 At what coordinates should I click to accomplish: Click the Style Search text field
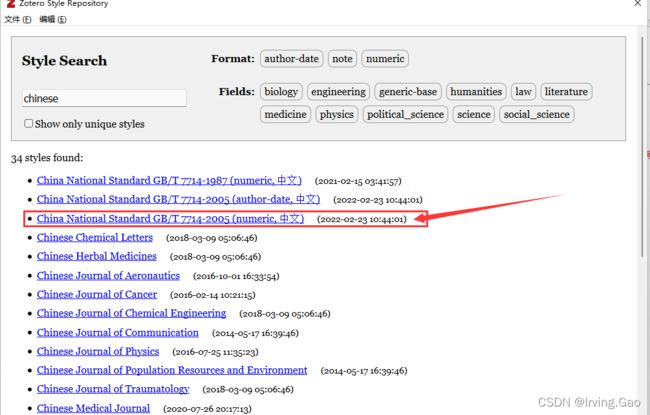click(104, 99)
